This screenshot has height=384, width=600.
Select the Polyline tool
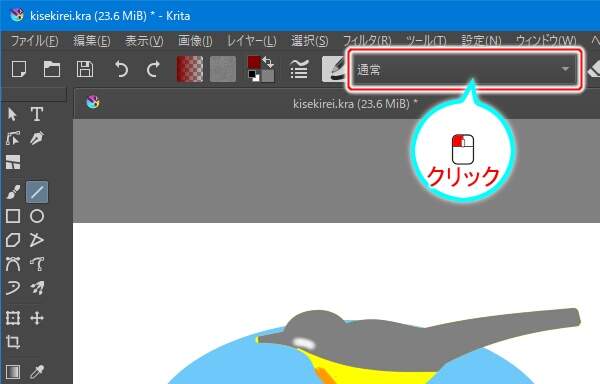tap(37, 240)
